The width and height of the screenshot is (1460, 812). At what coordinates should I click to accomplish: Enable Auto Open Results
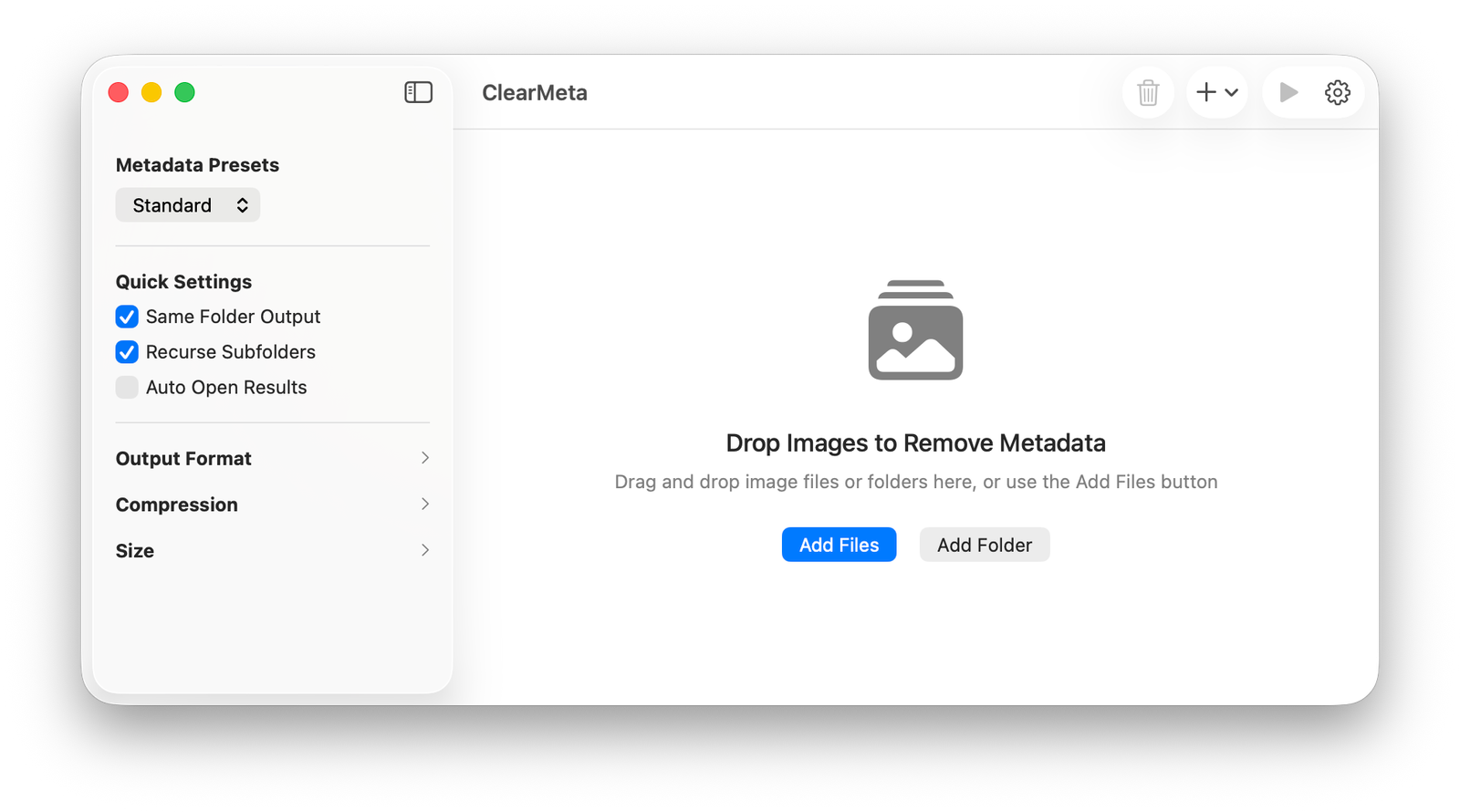127,388
